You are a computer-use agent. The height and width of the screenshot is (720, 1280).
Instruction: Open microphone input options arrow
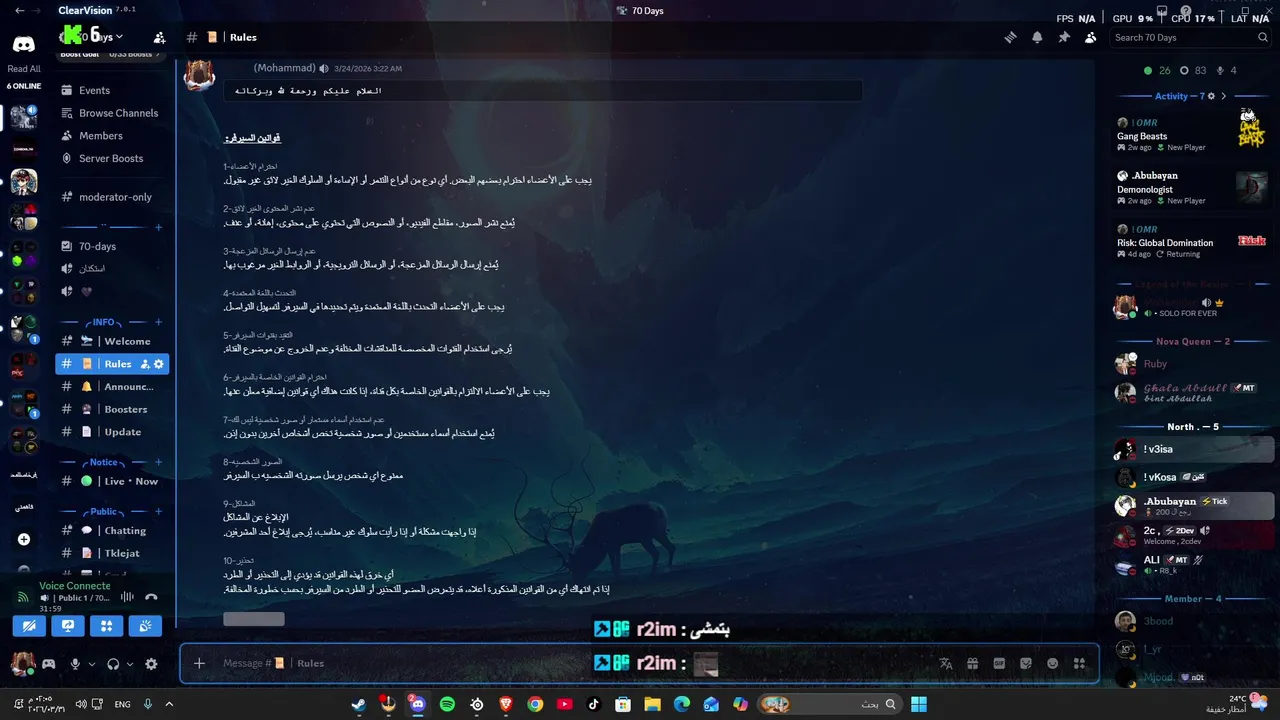point(92,664)
